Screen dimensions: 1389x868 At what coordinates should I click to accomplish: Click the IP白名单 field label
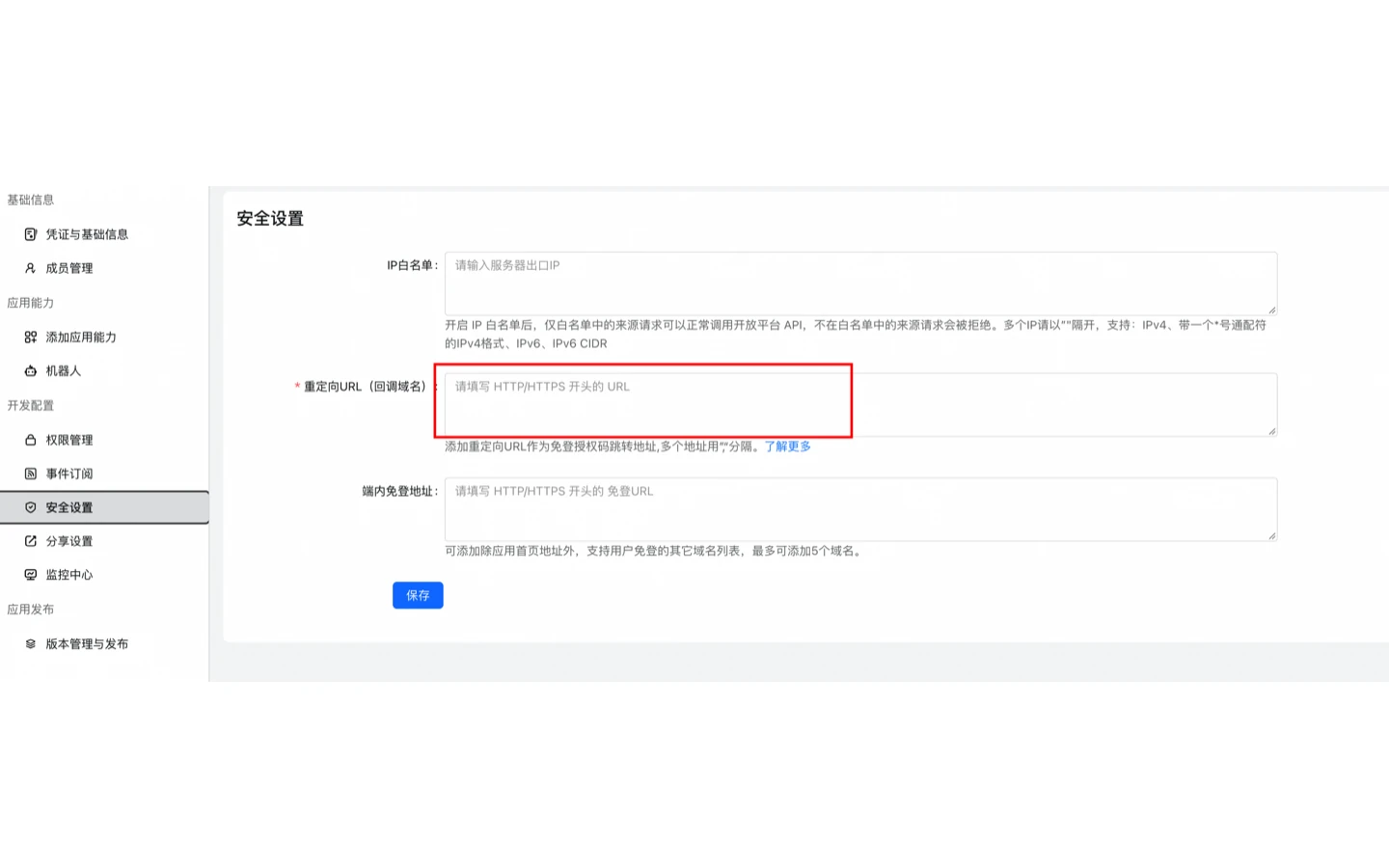pyautogui.click(x=413, y=265)
